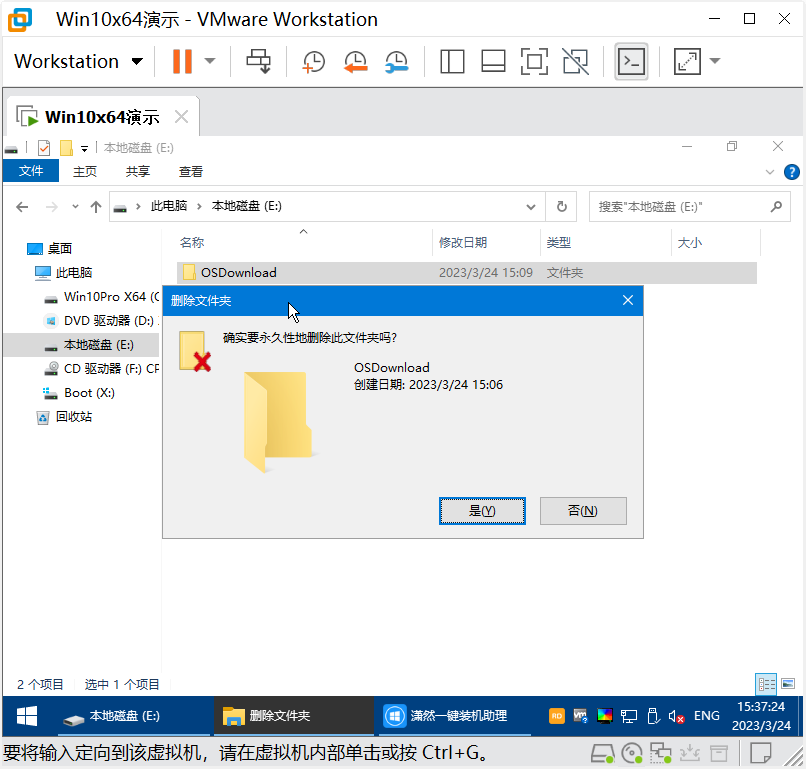Toggle the VMware sidebar library panel
806x769 pixels.
(452, 61)
